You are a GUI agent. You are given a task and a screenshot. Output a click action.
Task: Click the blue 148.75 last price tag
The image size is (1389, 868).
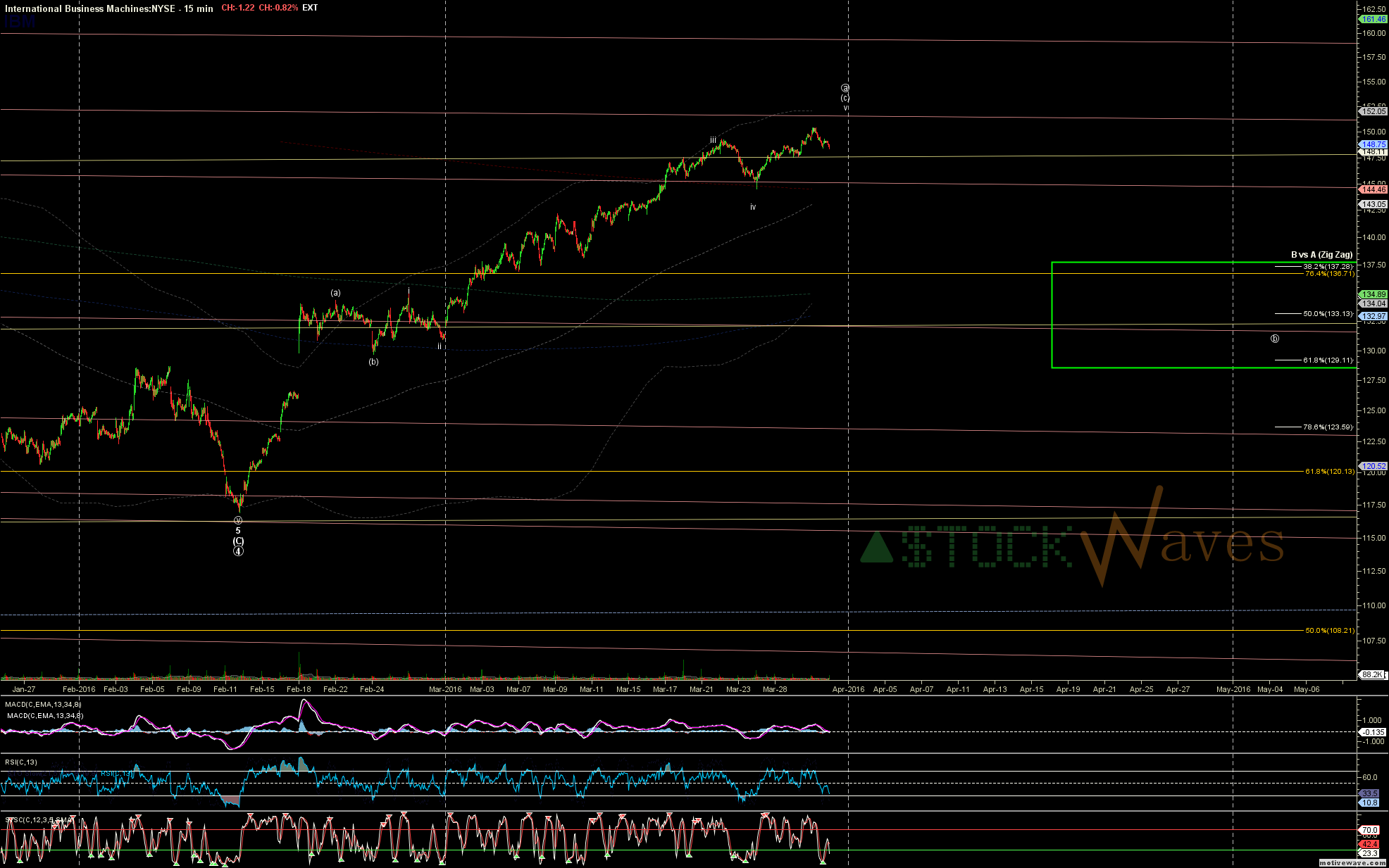pos(1373,144)
